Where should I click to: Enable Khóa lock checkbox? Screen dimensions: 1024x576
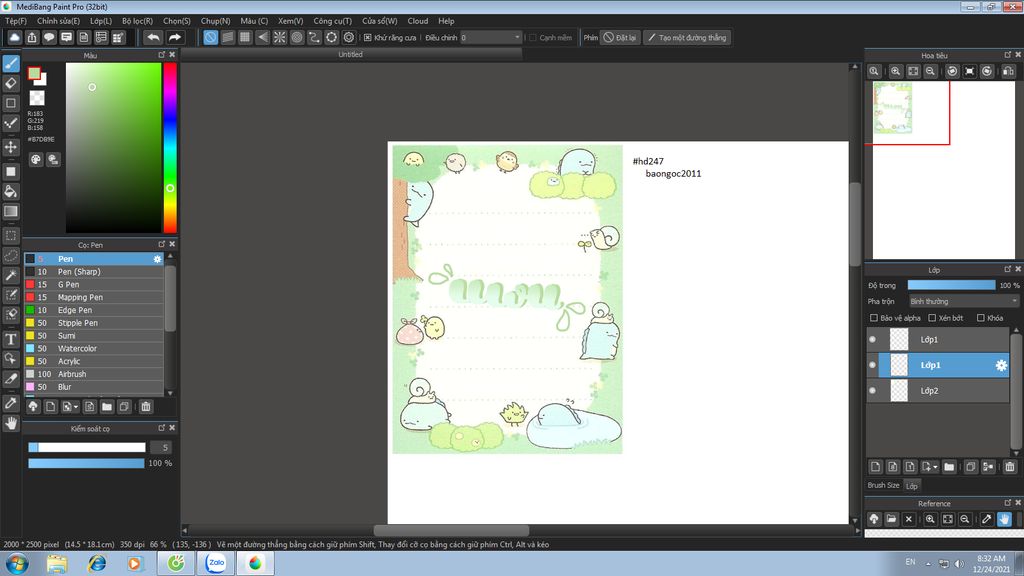coord(980,318)
